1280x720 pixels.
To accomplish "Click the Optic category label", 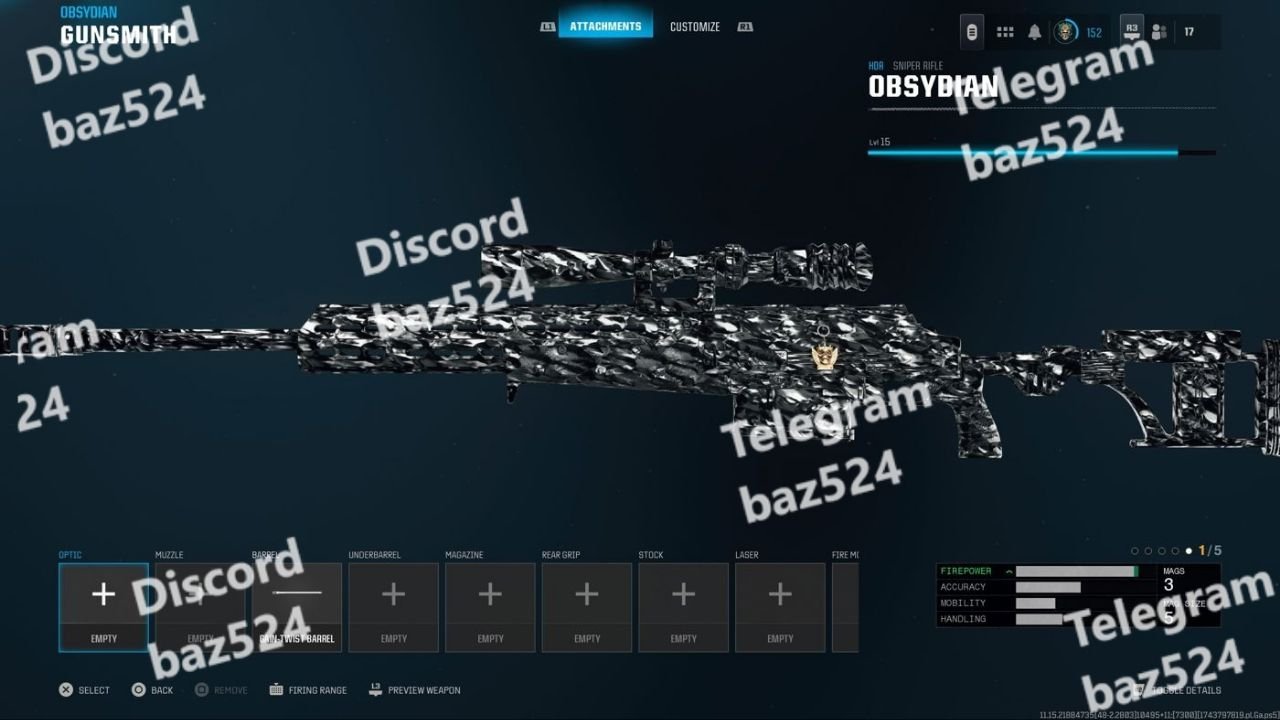I will click(70, 555).
